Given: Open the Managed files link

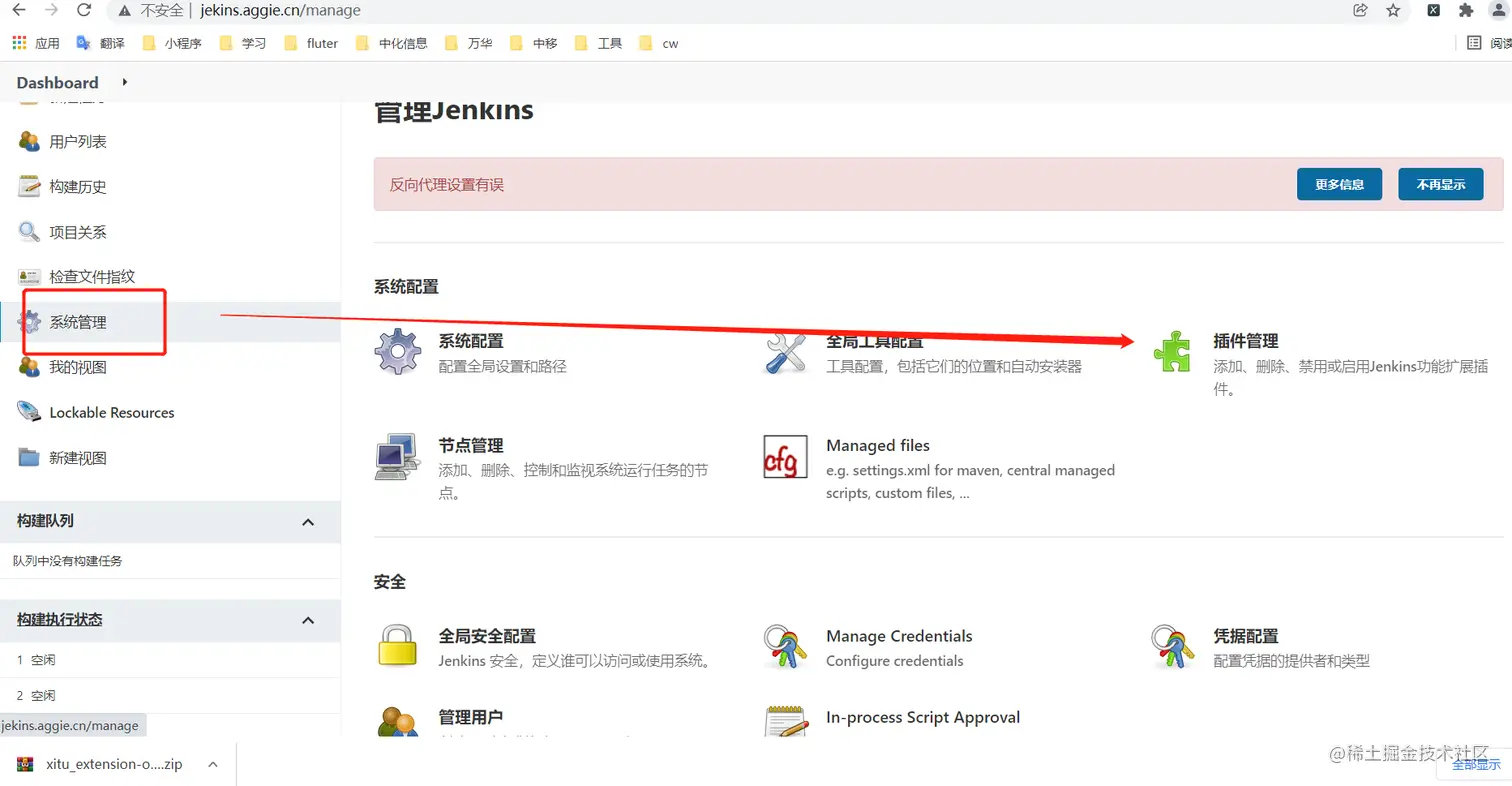Looking at the screenshot, I should (878, 446).
